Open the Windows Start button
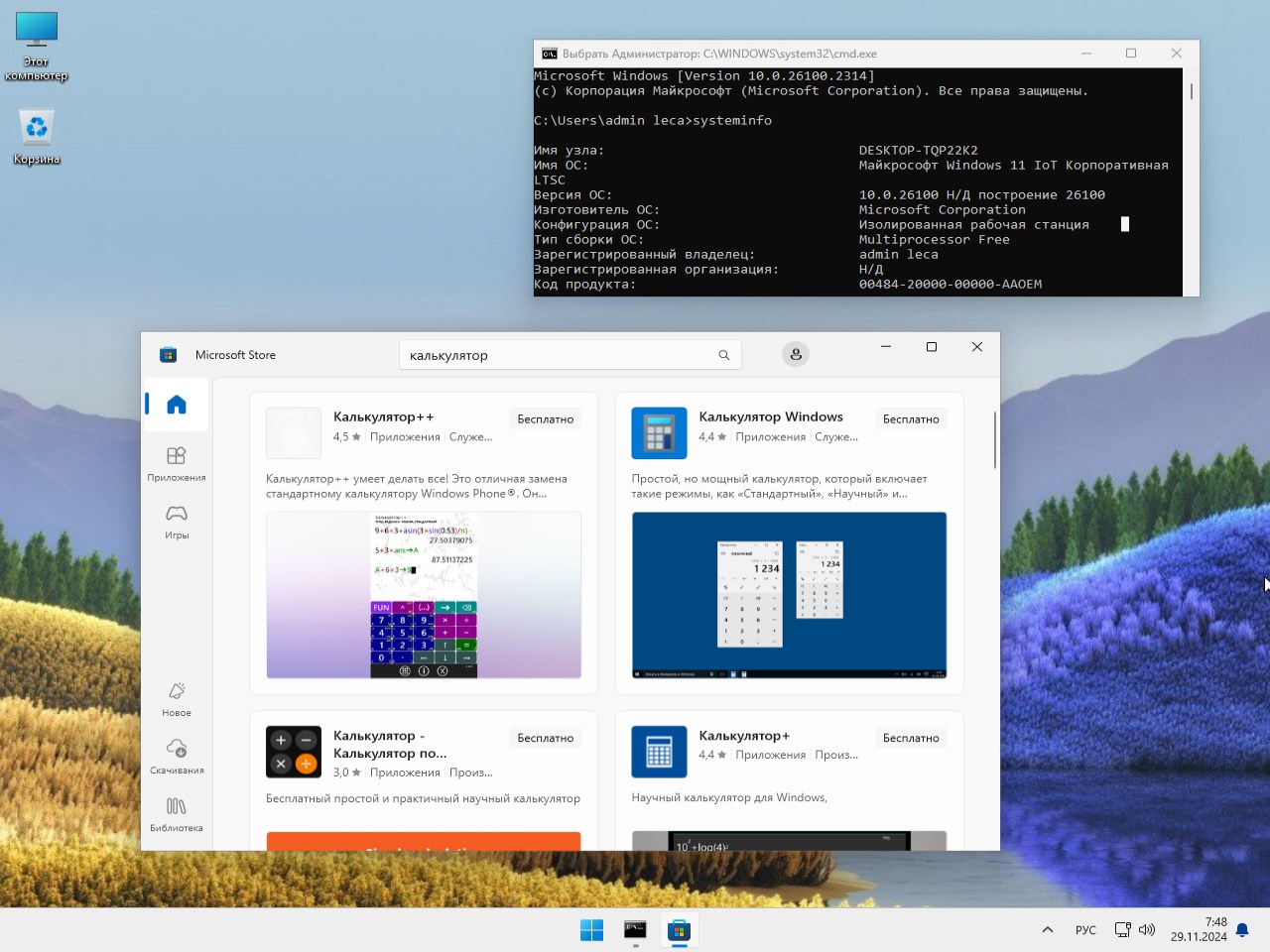Screen dimensions: 1270x952 pos(591,930)
